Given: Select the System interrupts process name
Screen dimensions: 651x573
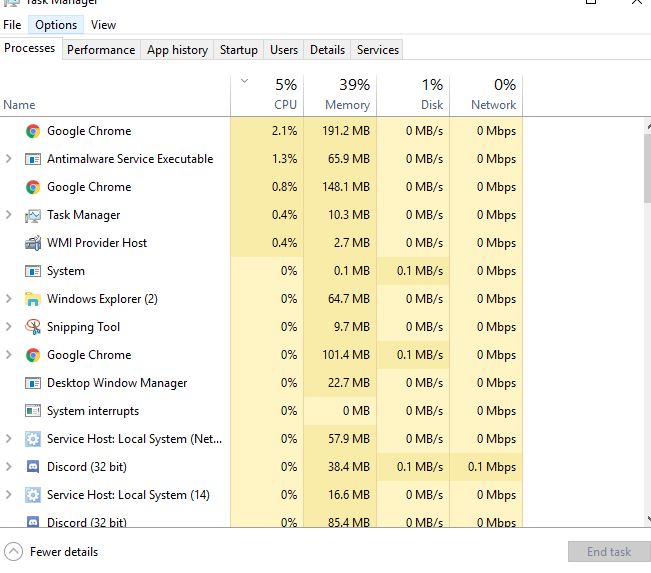Looking at the screenshot, I should pyautogui.click(x=93, y=411).
